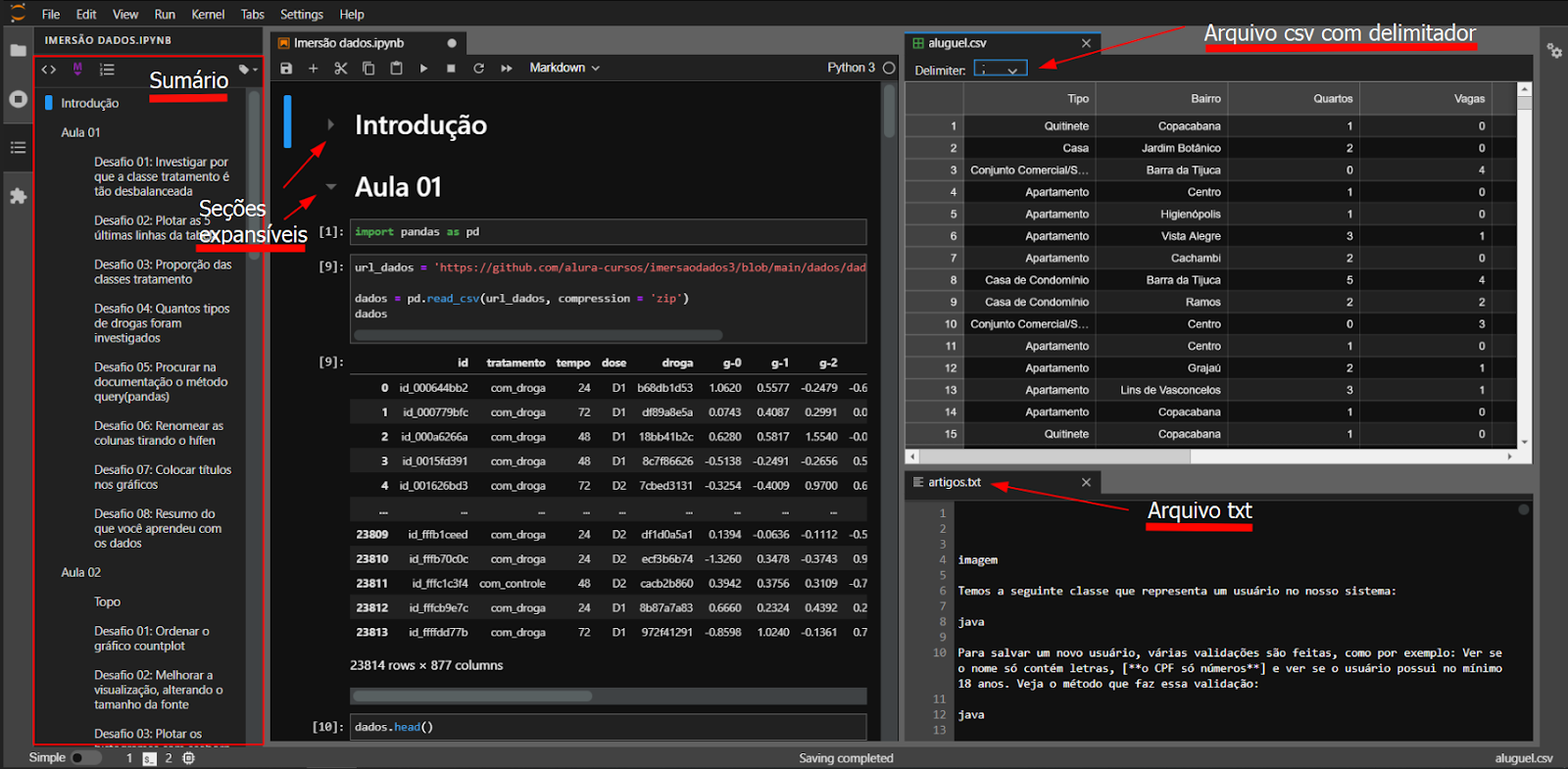This screenshot has width=1568, height=769.
Task: Click unsaved dot on Imersão dados.ipynb tab
Action: (x=452, y=43)
